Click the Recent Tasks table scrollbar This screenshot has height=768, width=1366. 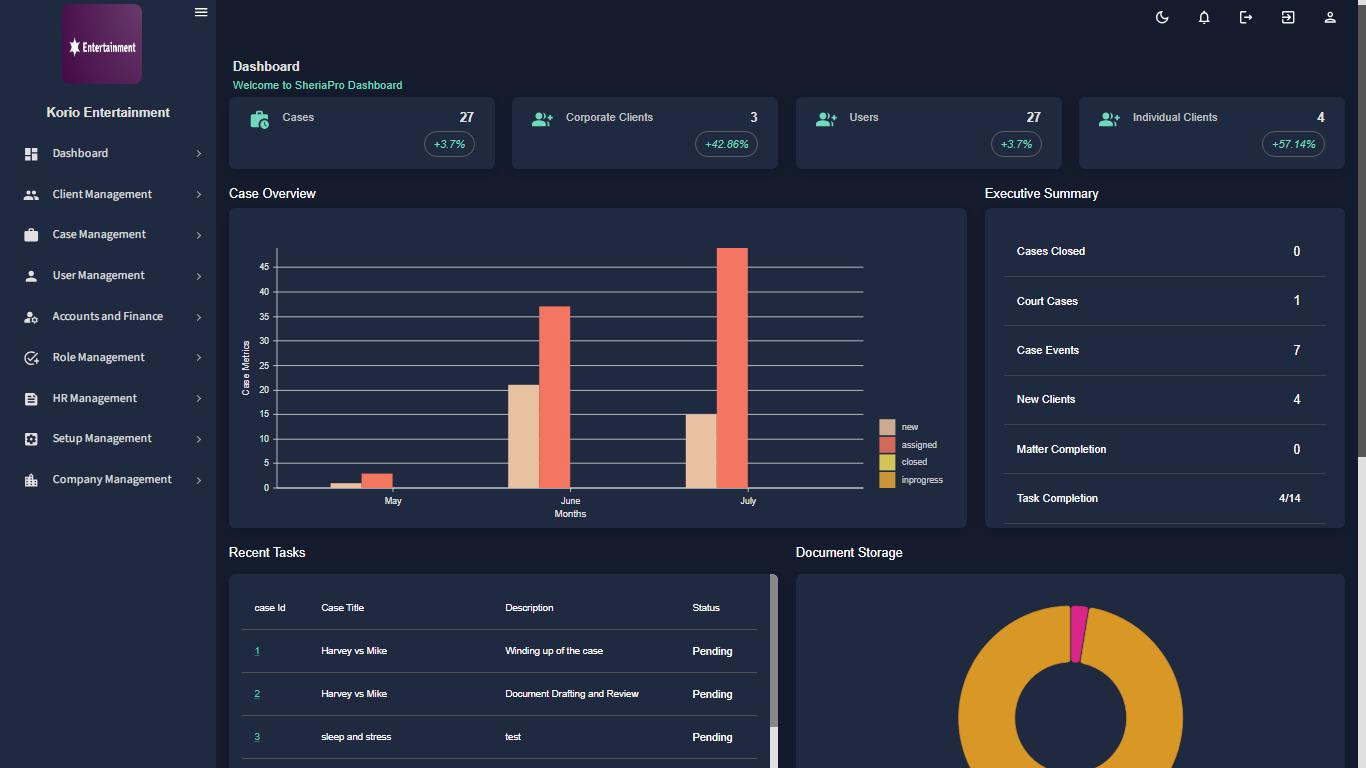coord(773,650)
